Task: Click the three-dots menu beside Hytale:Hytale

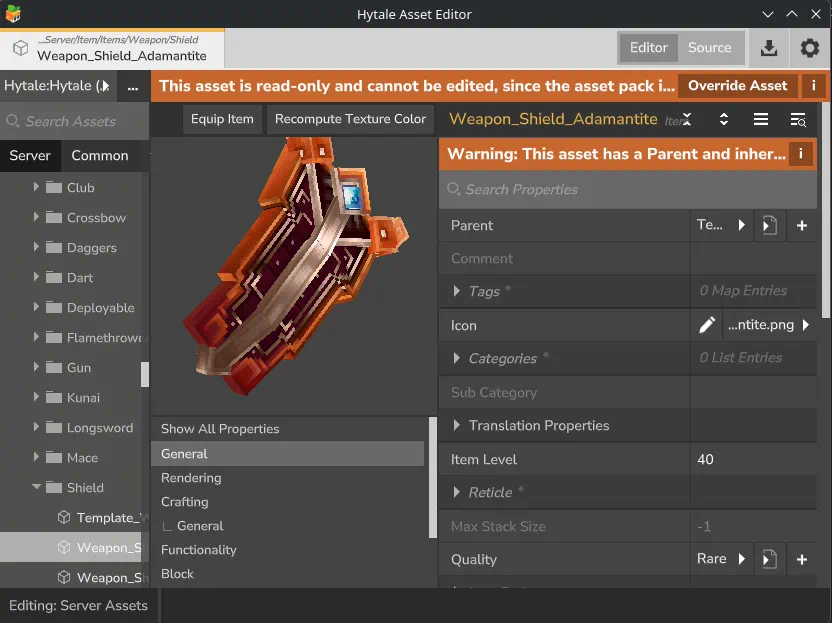Action: coord(133,86)
